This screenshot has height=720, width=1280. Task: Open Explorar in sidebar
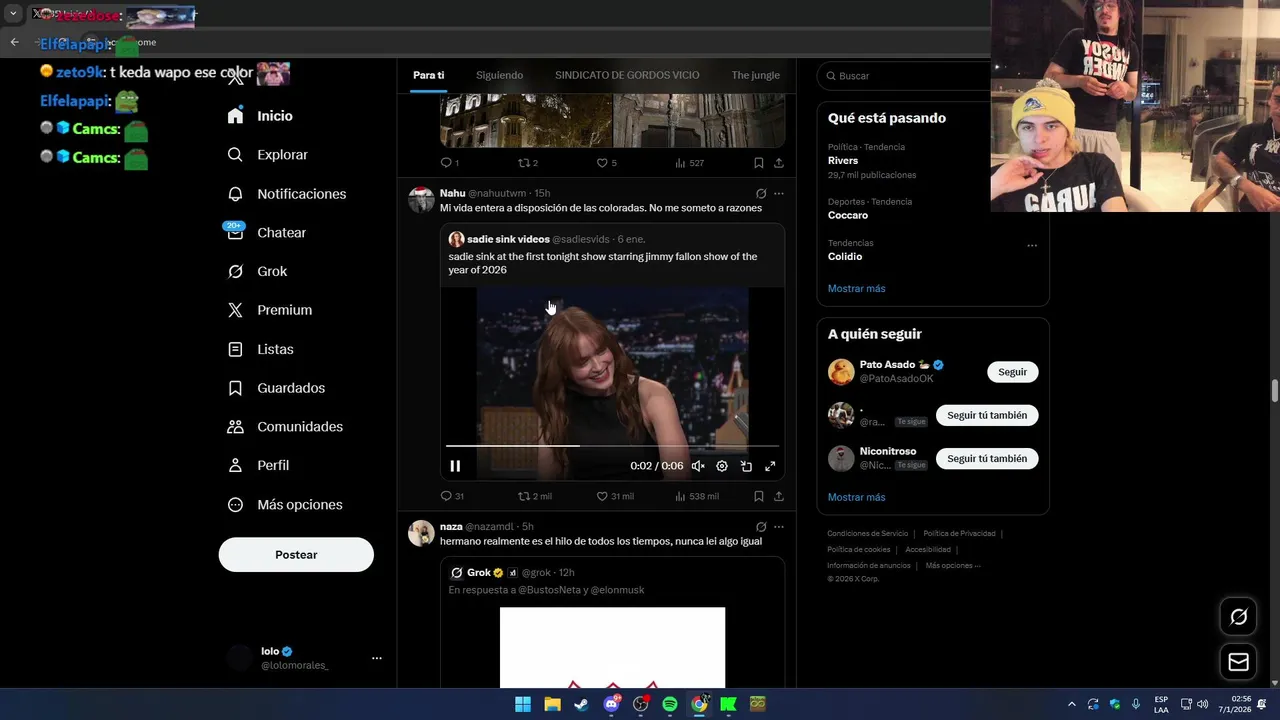click(267, 155)
